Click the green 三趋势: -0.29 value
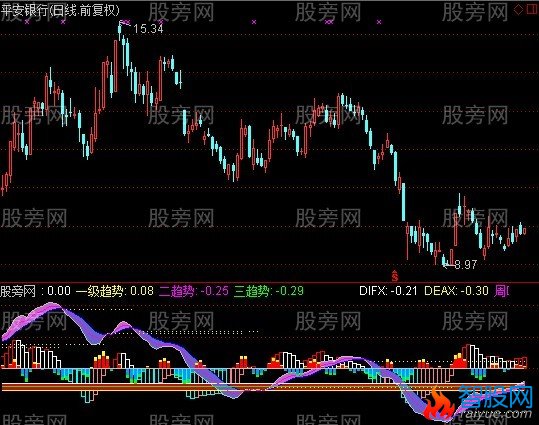The image size is (539, 425). pyautogui.click(x=269, y=291)
